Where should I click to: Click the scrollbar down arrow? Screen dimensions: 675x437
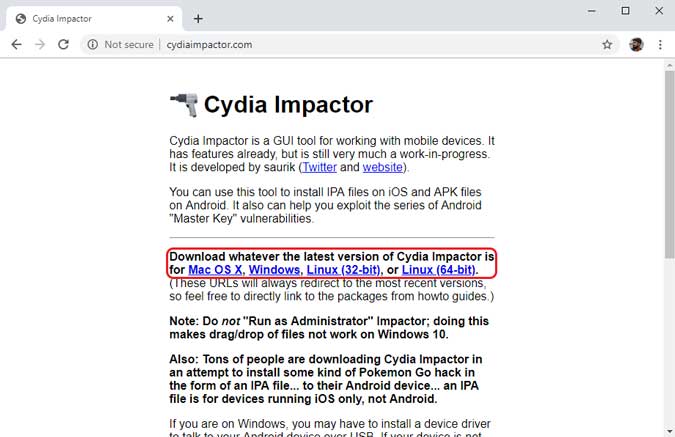pyautogui.click(x=668, y=429)
